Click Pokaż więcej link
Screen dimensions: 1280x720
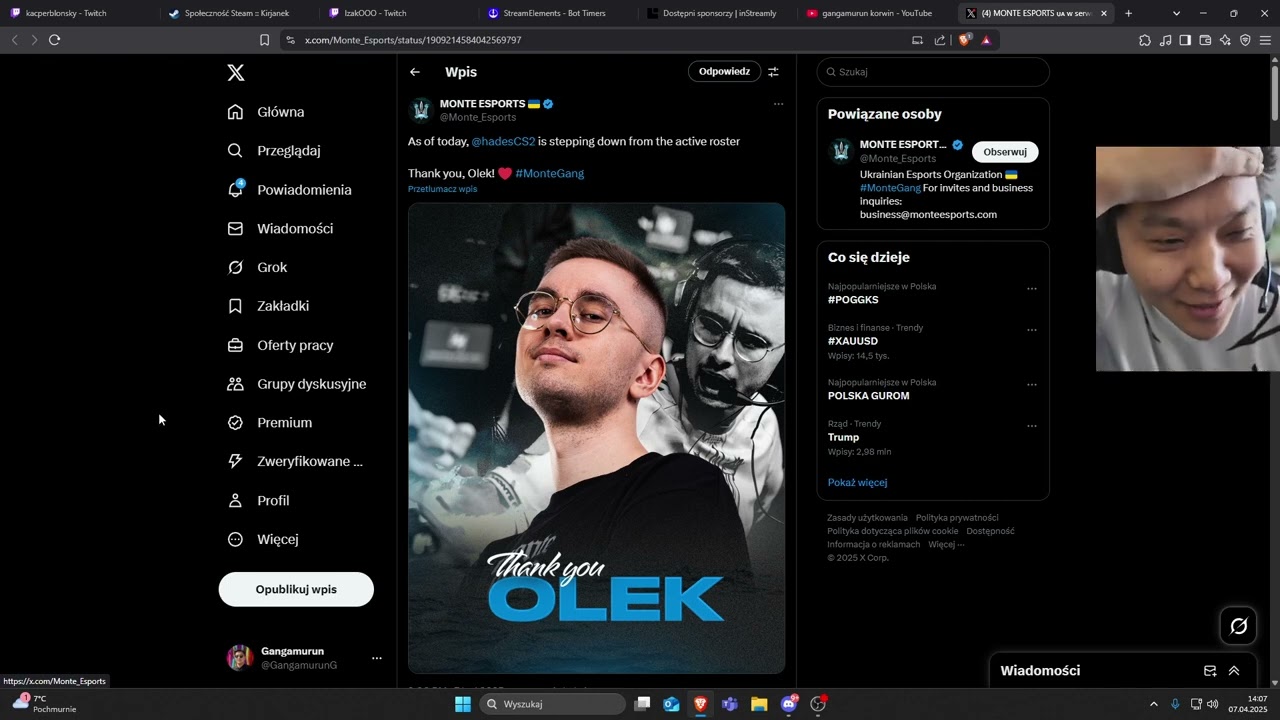857,482
